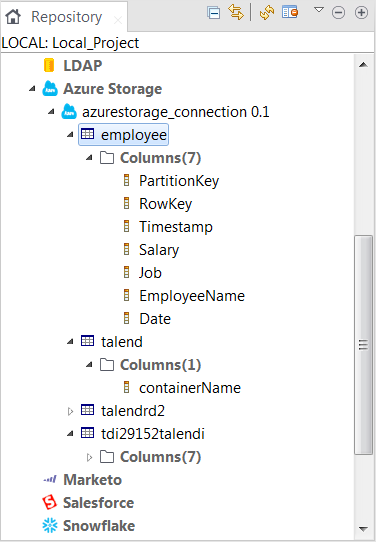Close the Repository tab

(118, 20)
